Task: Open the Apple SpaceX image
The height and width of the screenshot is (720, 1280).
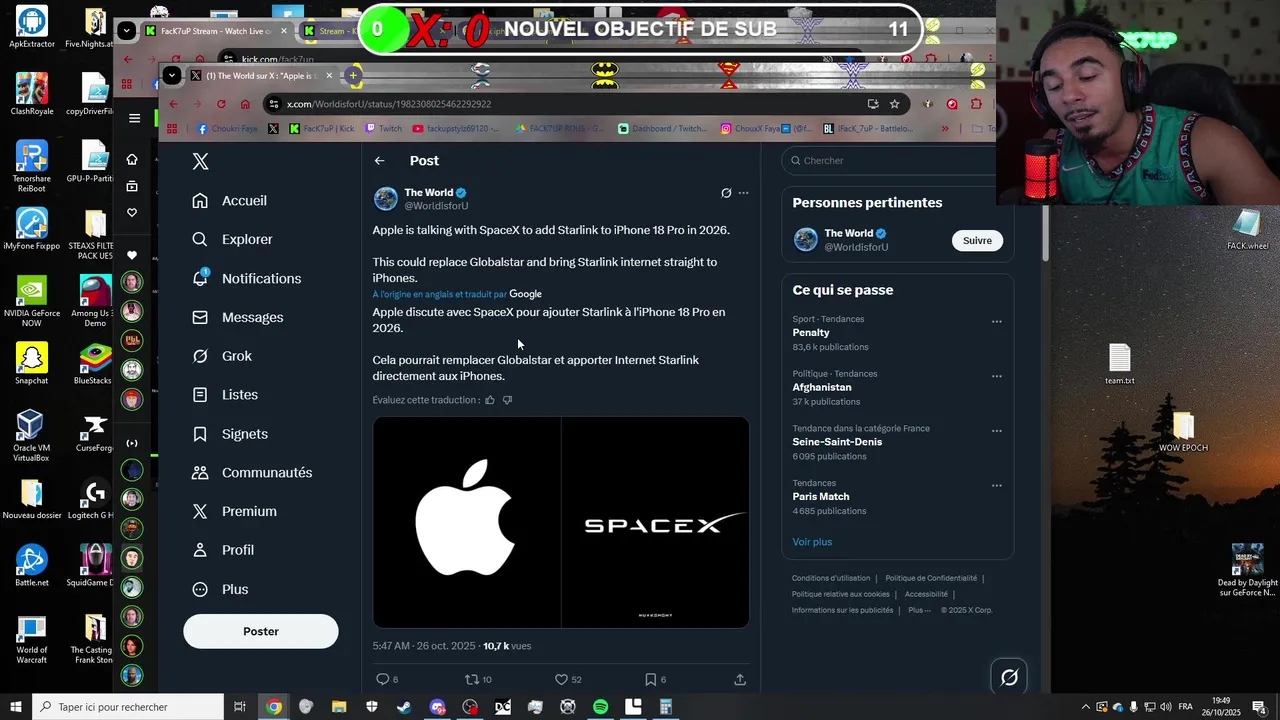Action: coord(561,522)
